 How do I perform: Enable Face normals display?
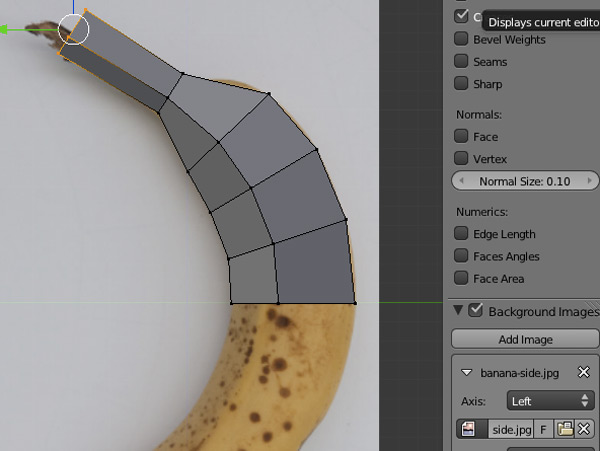tap(461, 136)
